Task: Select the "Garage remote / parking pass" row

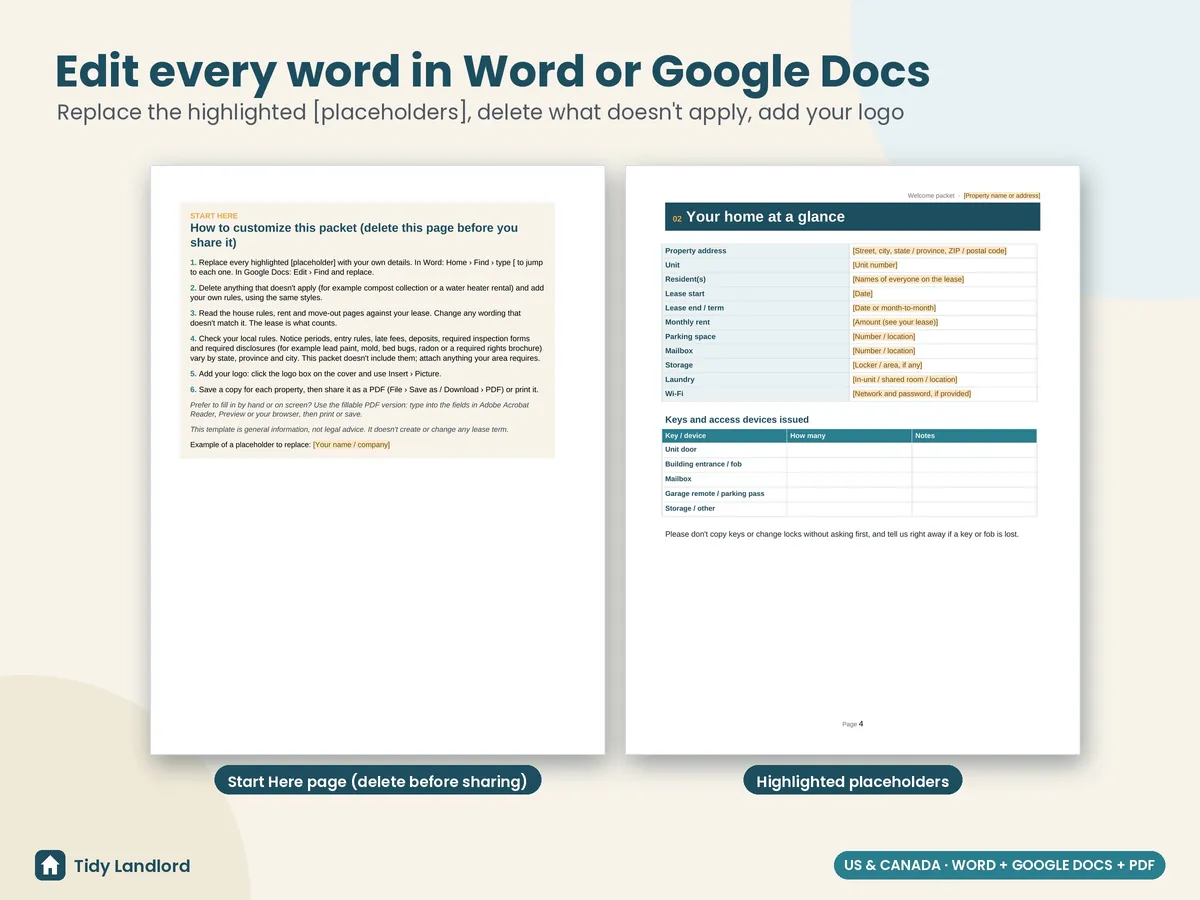Action: [849, 494]
